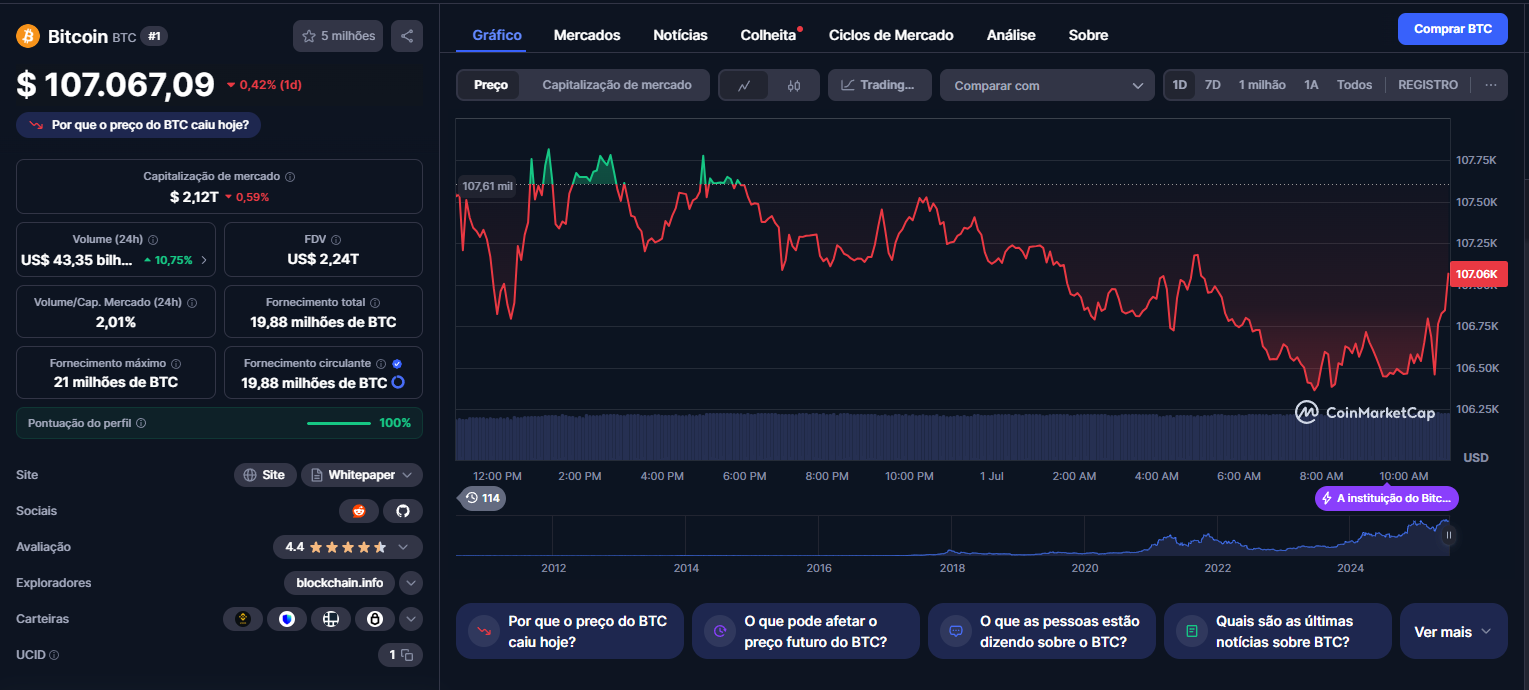The height and width of the screenshot is (690, 1529).
Task: Open the Mercados tab
Action: 587,35
